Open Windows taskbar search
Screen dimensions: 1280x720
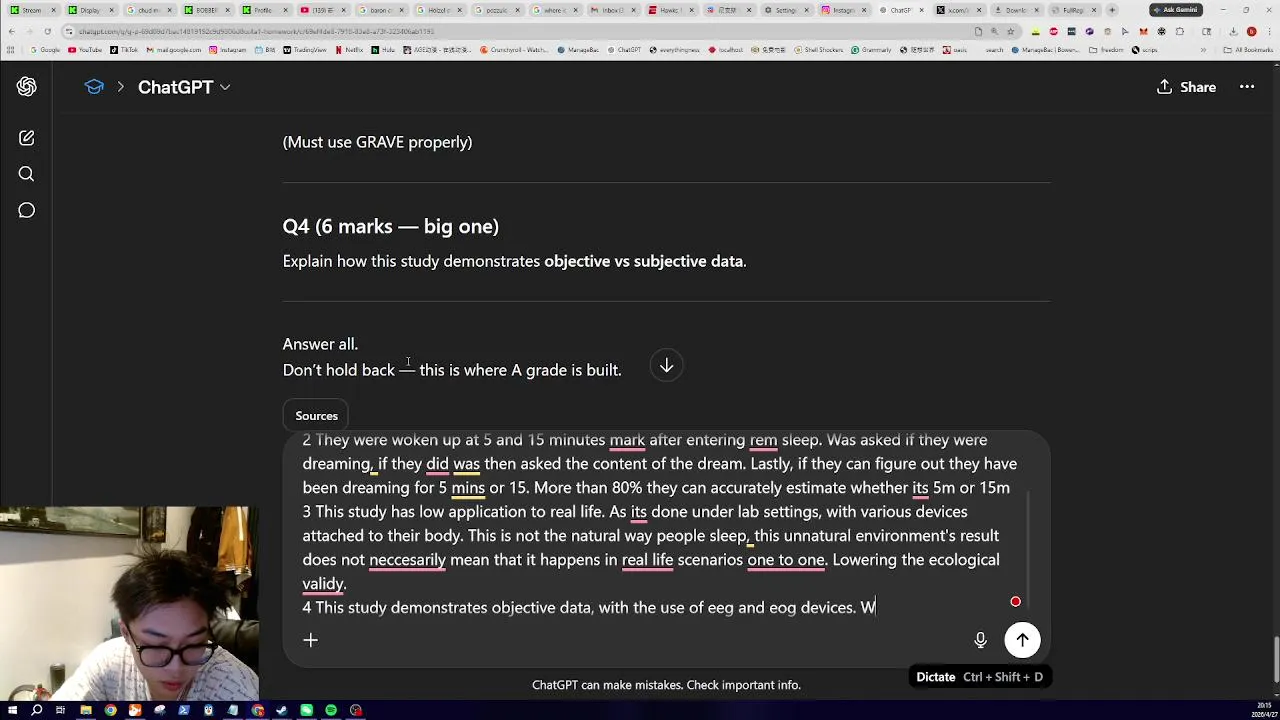pyautogui.click(x=36, y=710)
